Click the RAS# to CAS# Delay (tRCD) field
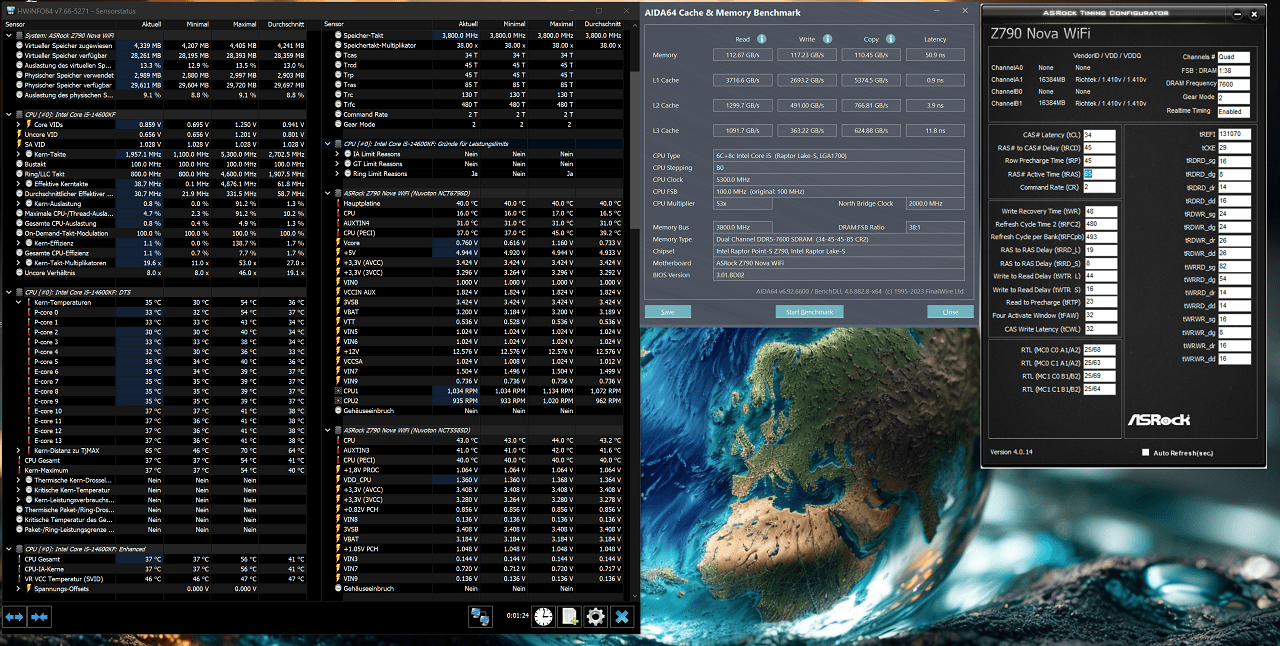Viewport: 1280px width, 646px height. [1099, 147]
